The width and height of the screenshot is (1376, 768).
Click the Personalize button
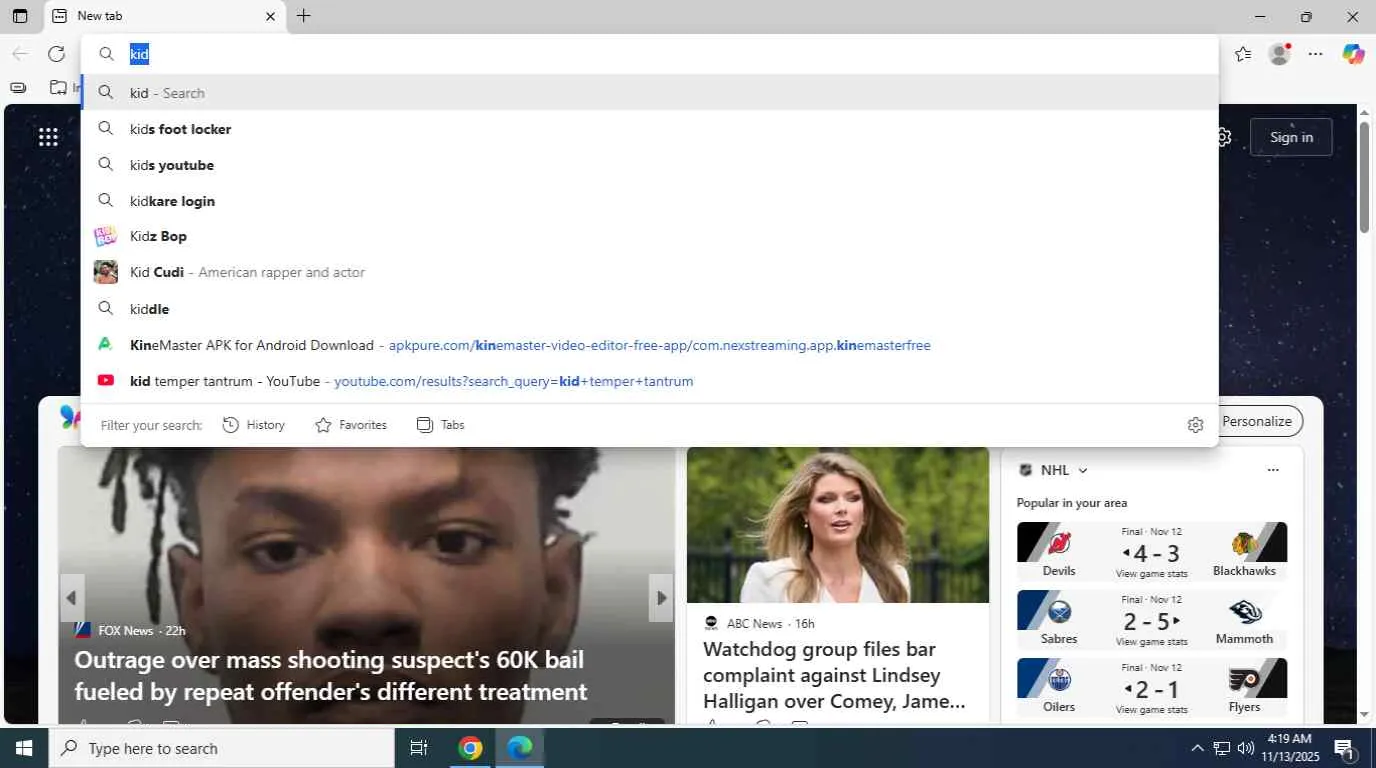tap(1257, 421)
